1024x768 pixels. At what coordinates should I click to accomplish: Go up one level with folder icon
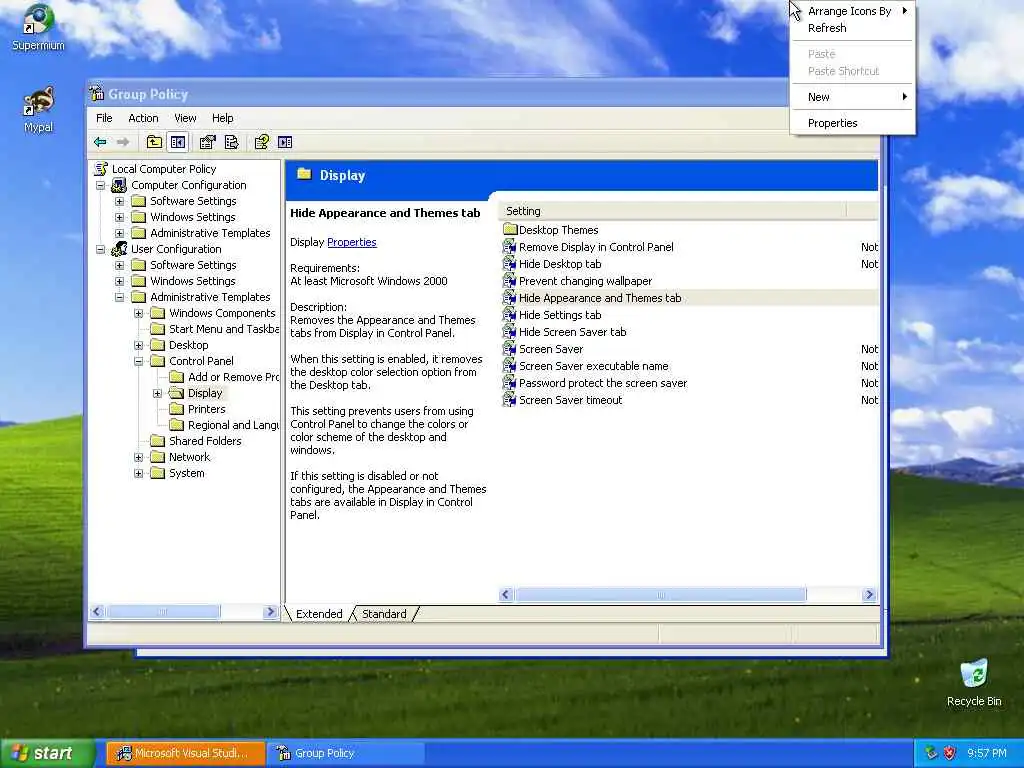click(154, 142)
